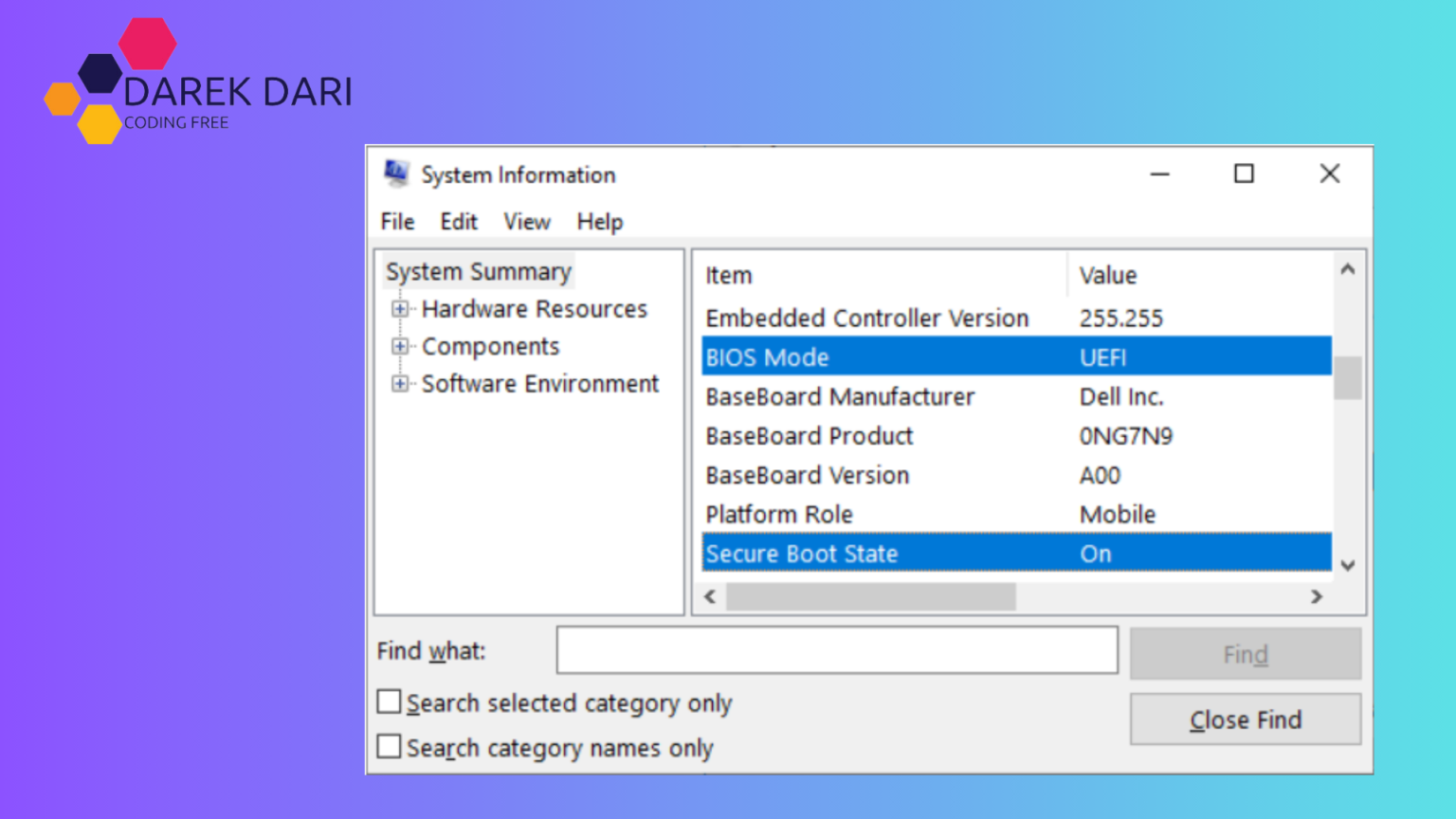Image resolution: width=1456 pixels, height=819 pixels.
Task: Click the vertical scrollbar down arrow
Action: pos(1347,565)
